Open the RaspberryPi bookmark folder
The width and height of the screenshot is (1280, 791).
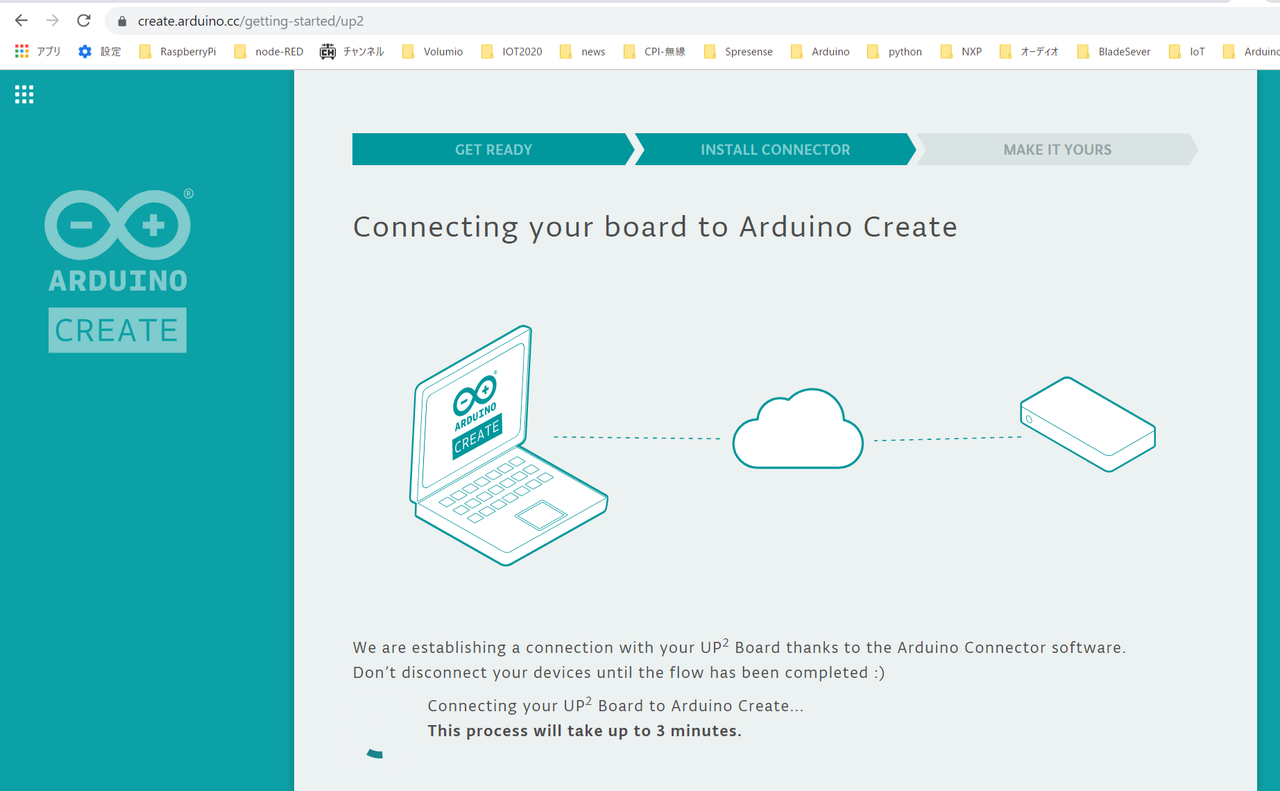tap(177, 51)
